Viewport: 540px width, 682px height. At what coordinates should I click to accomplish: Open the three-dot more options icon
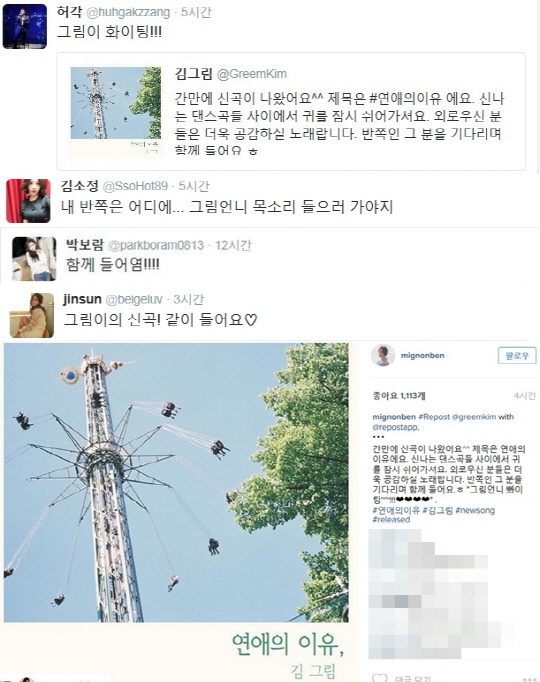[x=529, y=679]
